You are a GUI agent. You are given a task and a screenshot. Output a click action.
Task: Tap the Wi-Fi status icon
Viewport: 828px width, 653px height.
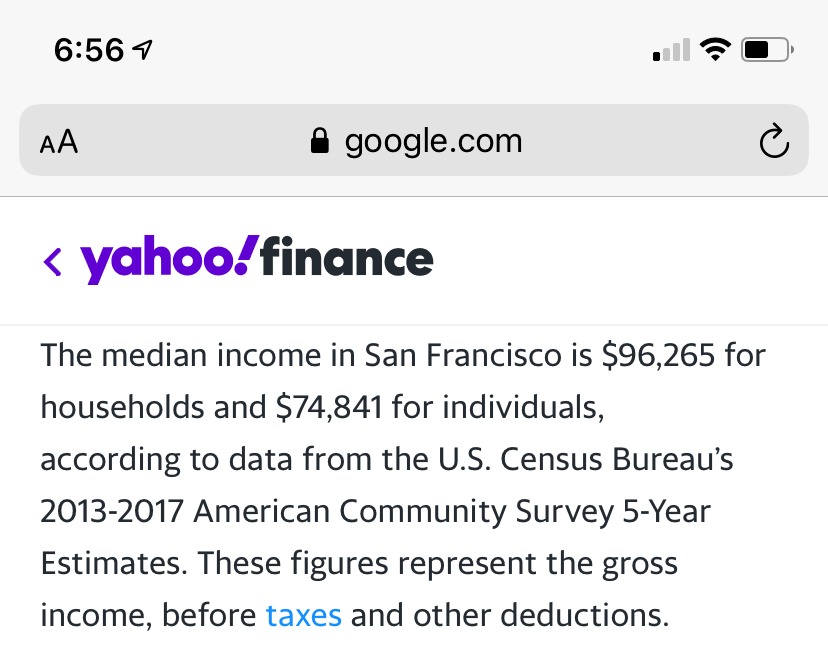pos(715,50)
